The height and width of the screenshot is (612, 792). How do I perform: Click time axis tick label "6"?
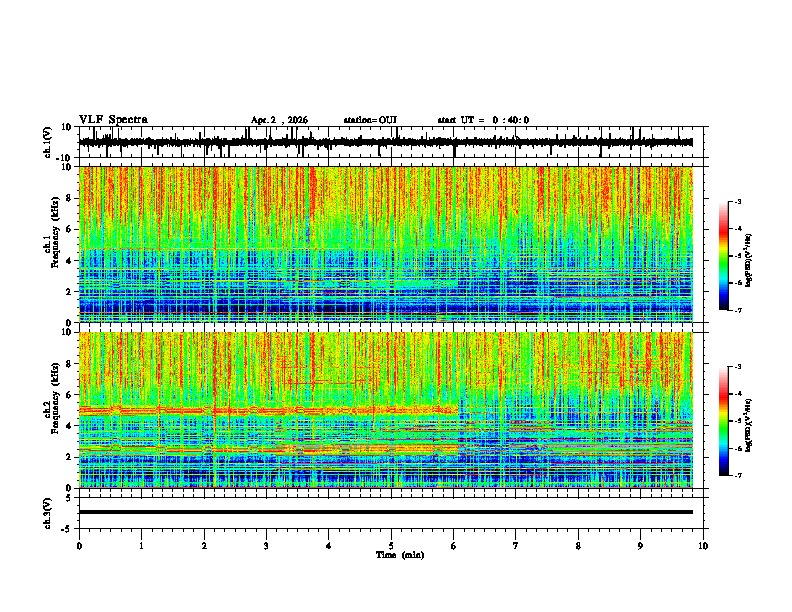tap(453, 546)
